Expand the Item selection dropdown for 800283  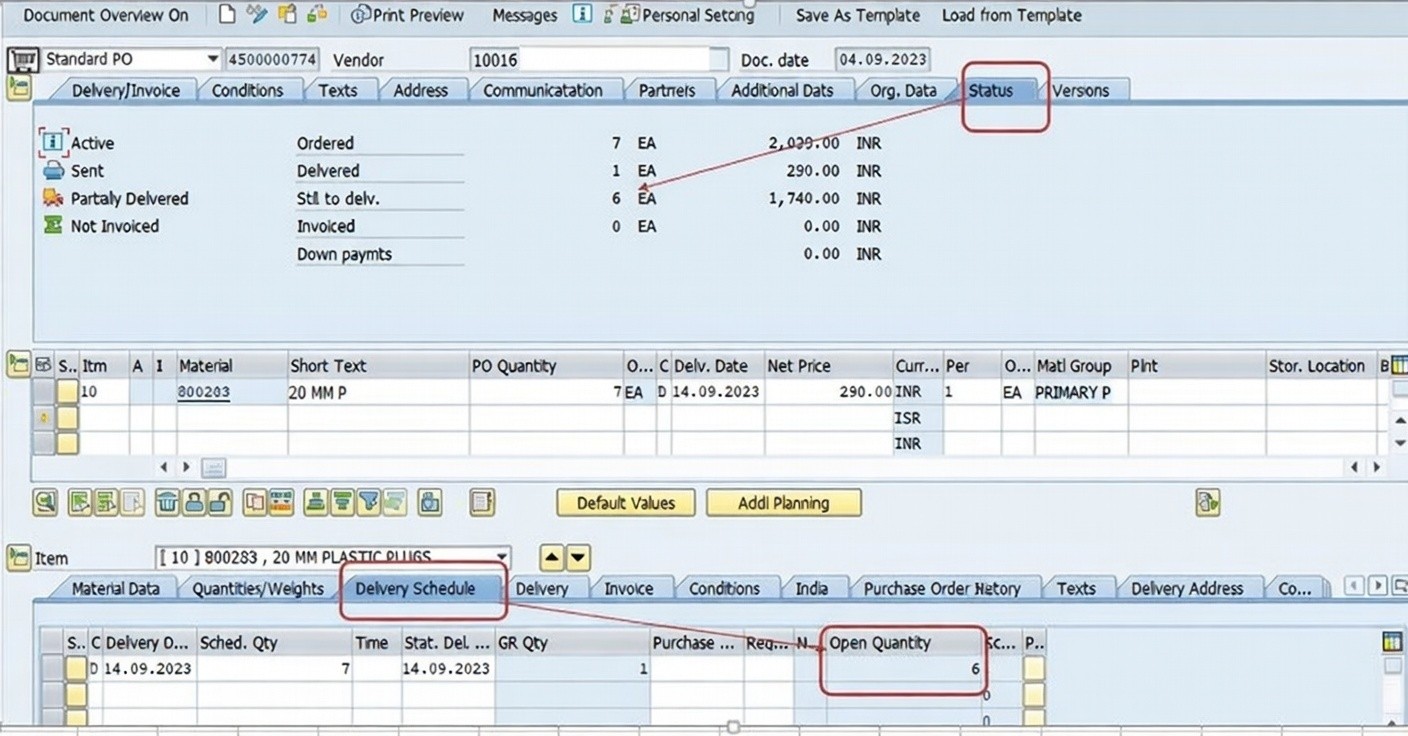pyautogui.click(x=501, y=558)
